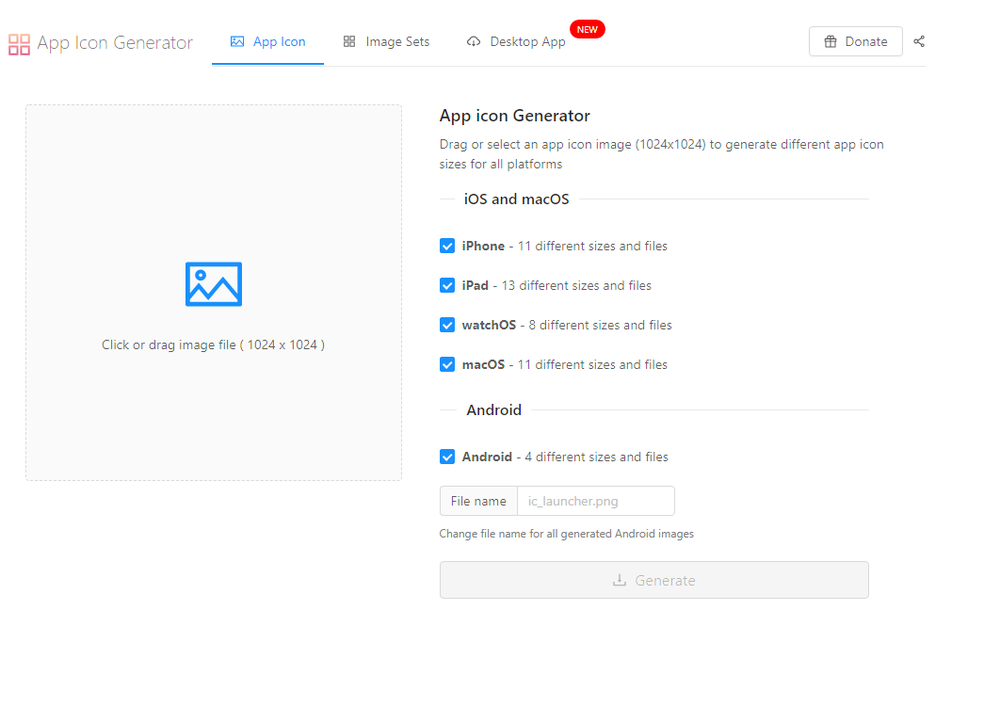Image resolution: width=1000 pixels, height=721 pixels.
Task: Uncheck the watchOS checkbox
Action: tap(447, 324)
